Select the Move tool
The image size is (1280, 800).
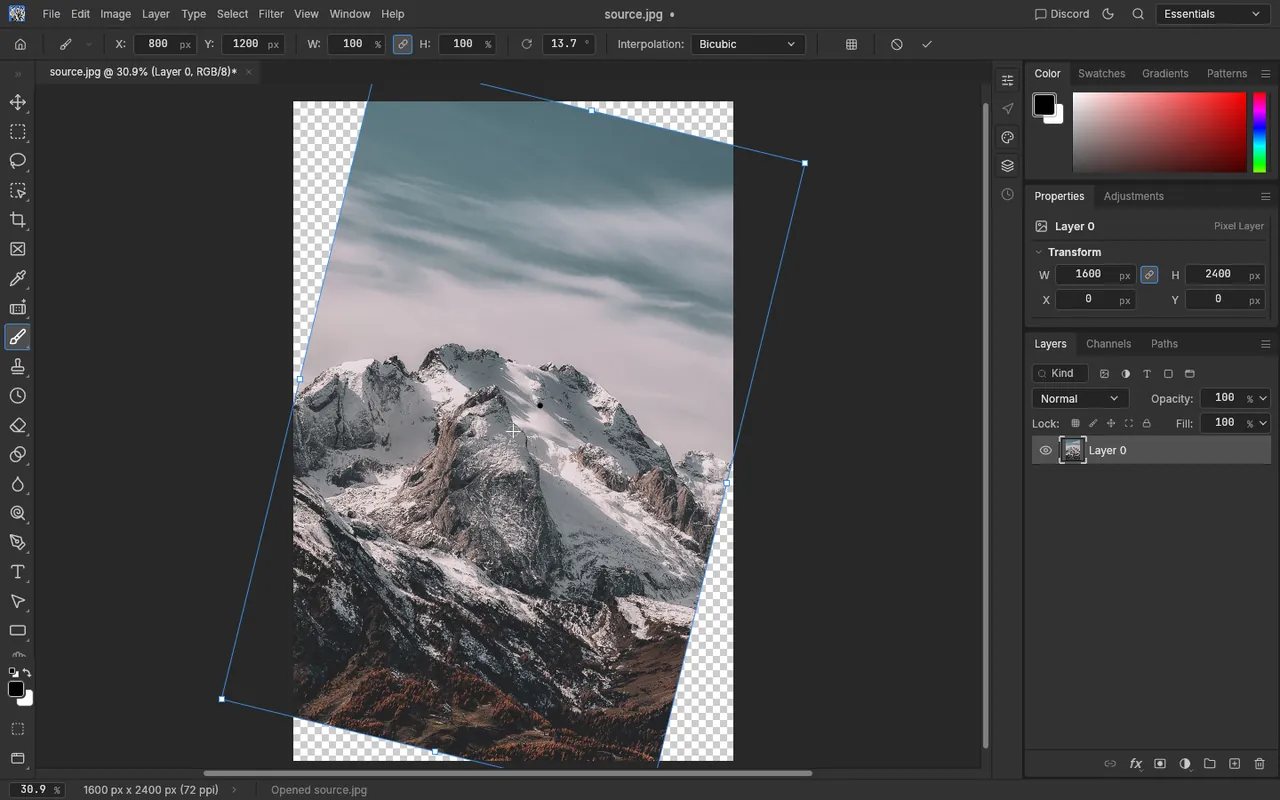pos(18,102)
